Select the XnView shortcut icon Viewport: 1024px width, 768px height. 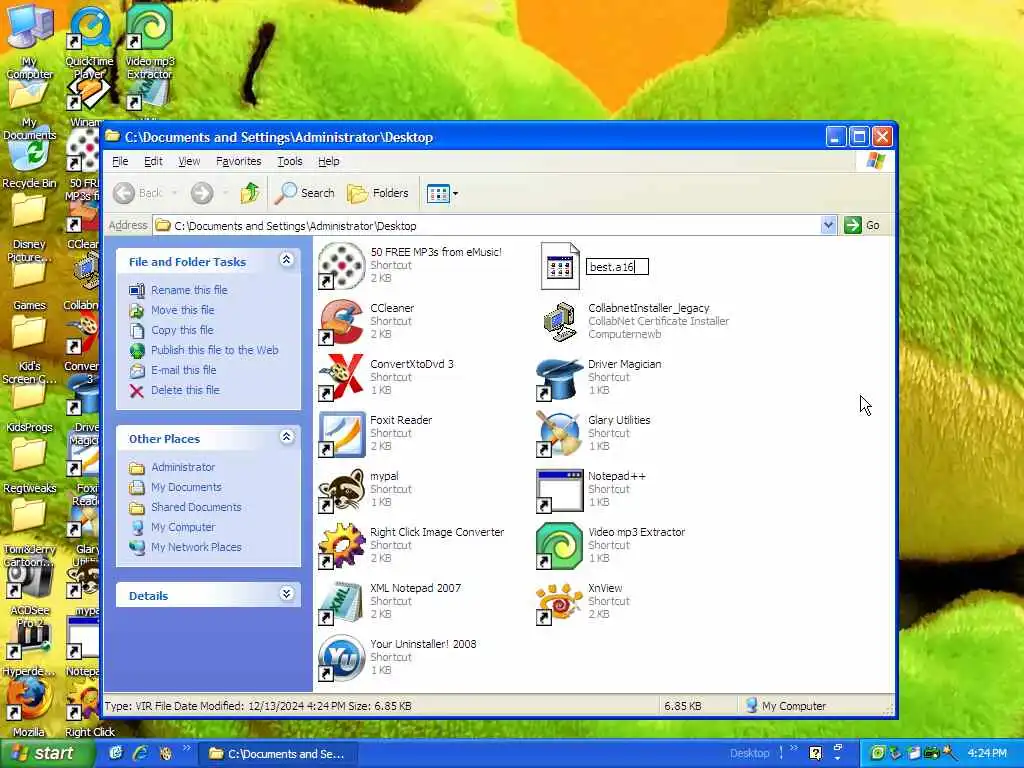[559, 602]
